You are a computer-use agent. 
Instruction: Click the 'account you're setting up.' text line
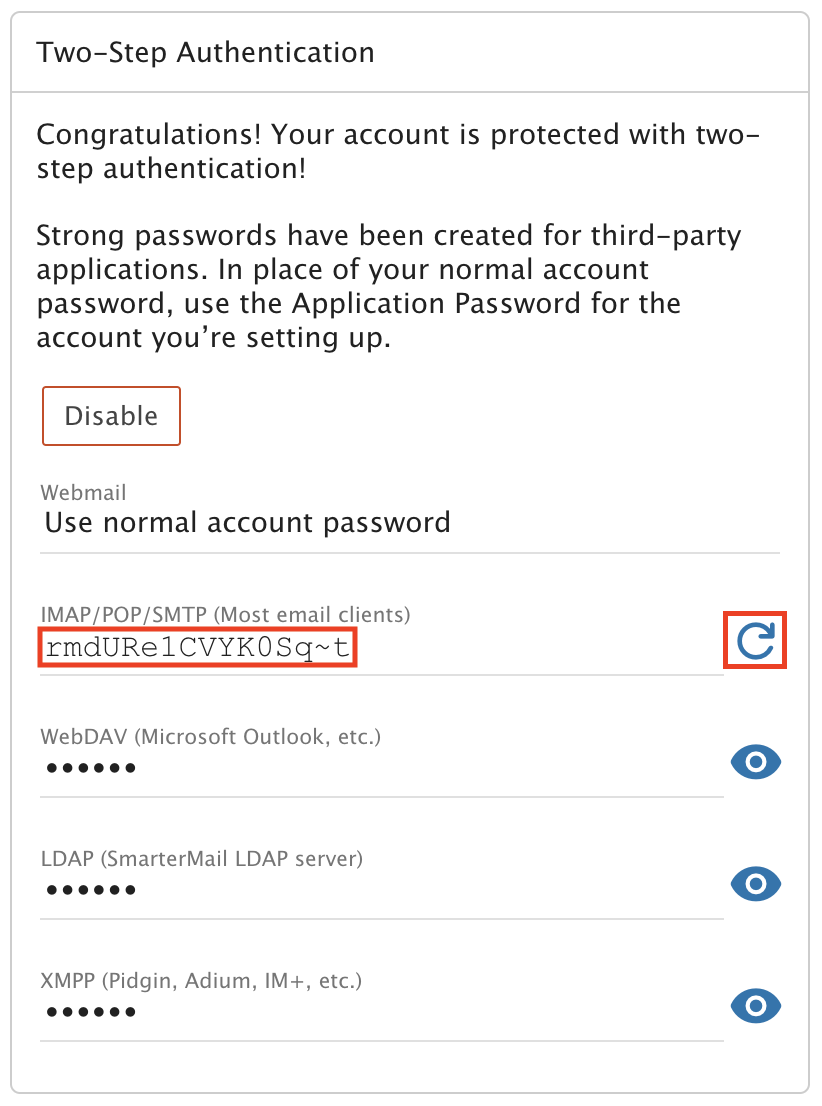(x=214, y=337)
